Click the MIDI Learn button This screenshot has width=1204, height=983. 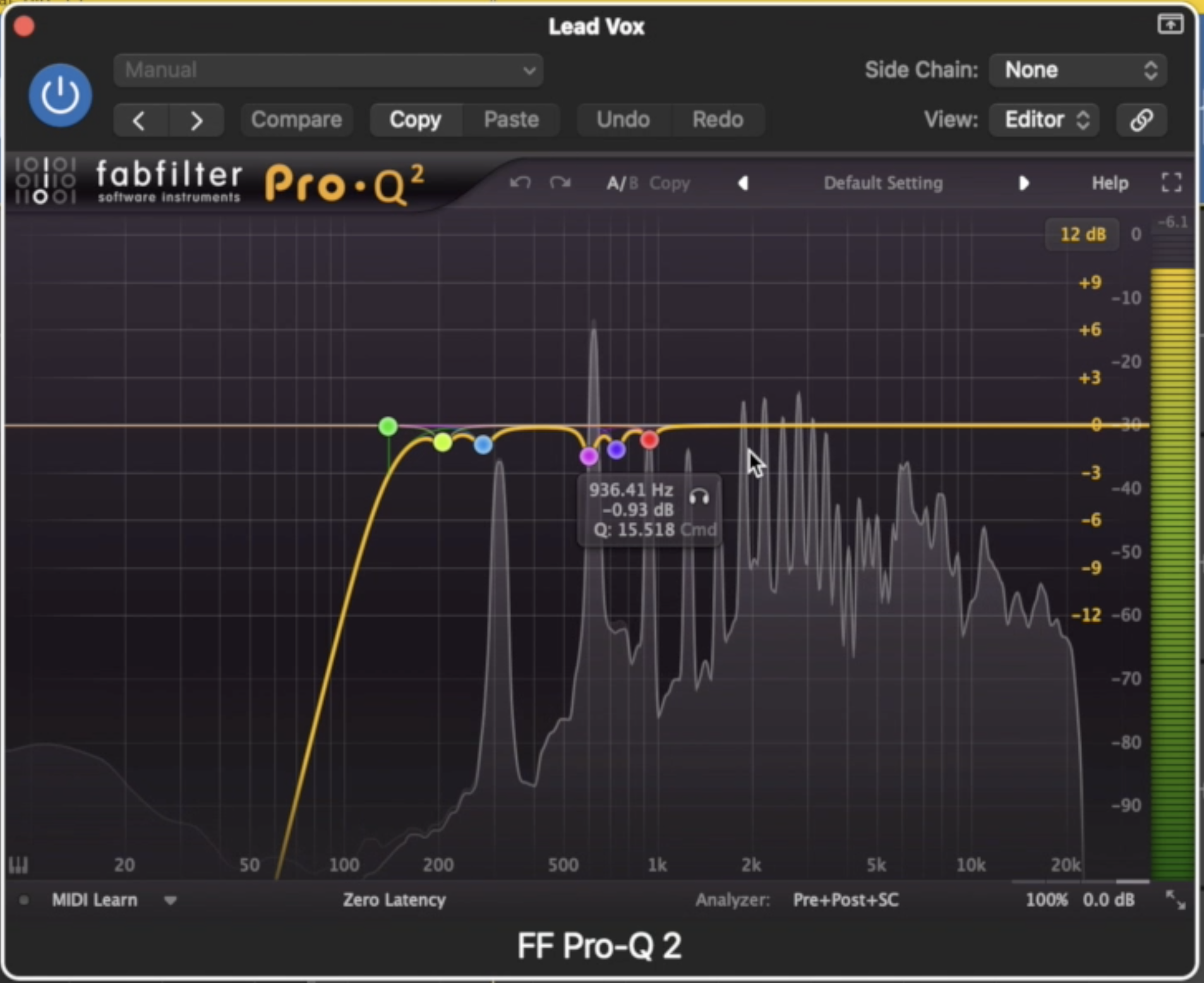click(94, 900)
